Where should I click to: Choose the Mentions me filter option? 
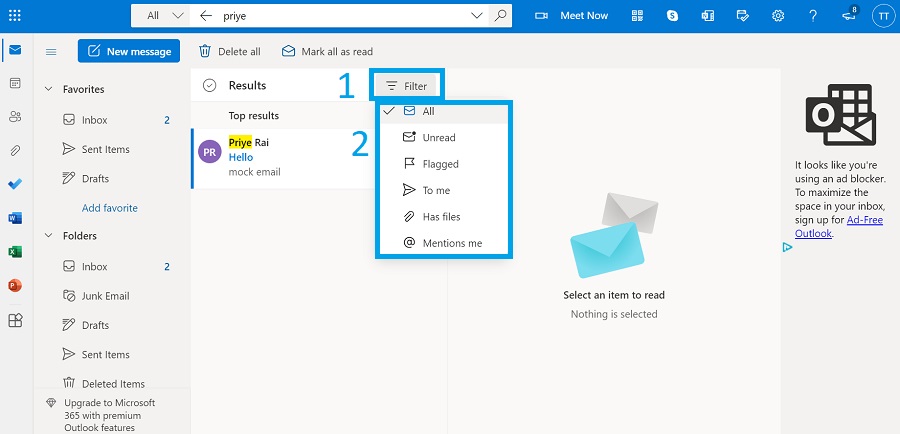(x=444, y=243)
